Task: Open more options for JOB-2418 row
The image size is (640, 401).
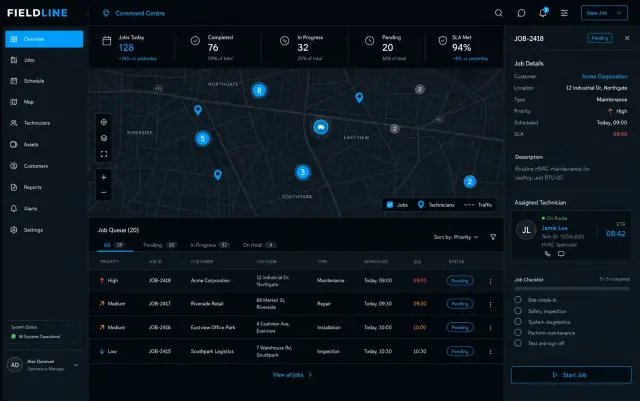Action: coord(490,281)
